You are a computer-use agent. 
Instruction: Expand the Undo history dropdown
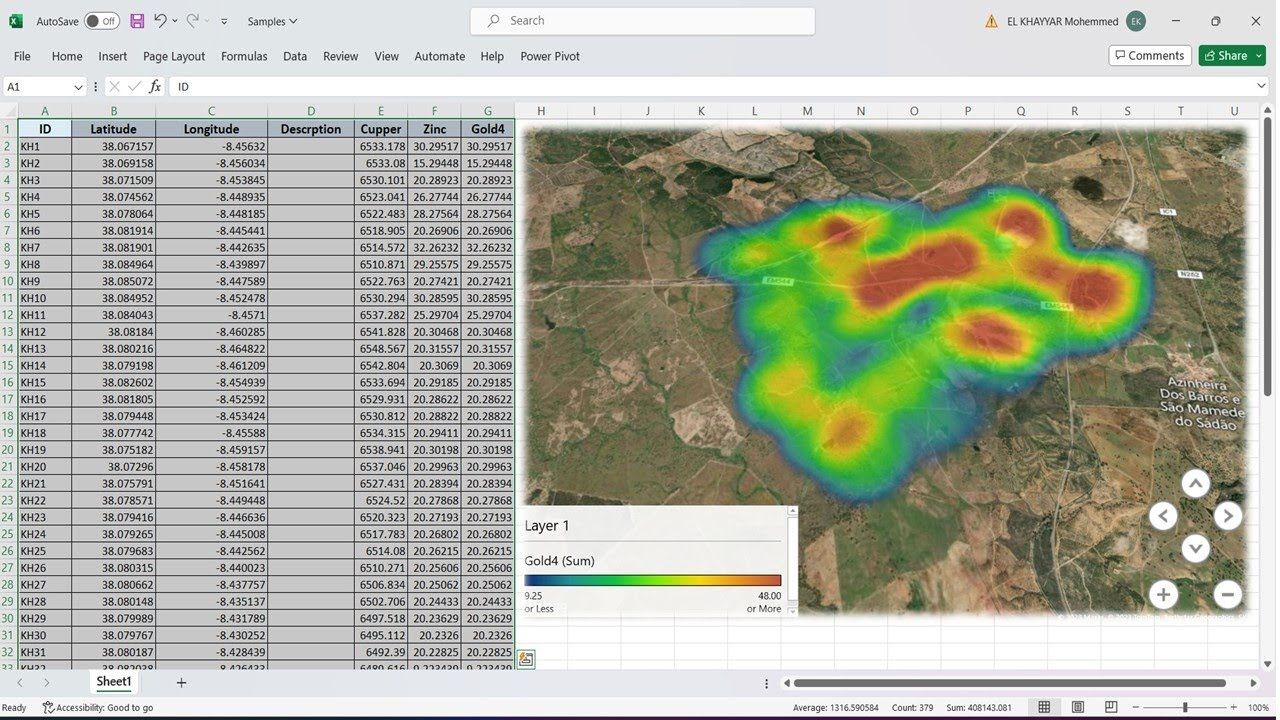[x=173, y=20]
